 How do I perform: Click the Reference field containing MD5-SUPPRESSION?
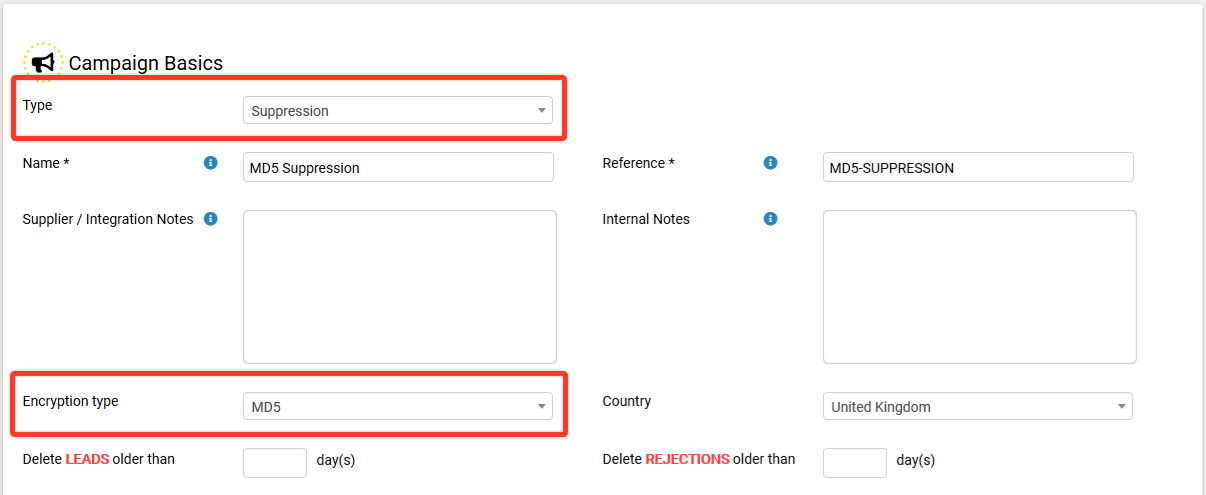click(978, 167)
